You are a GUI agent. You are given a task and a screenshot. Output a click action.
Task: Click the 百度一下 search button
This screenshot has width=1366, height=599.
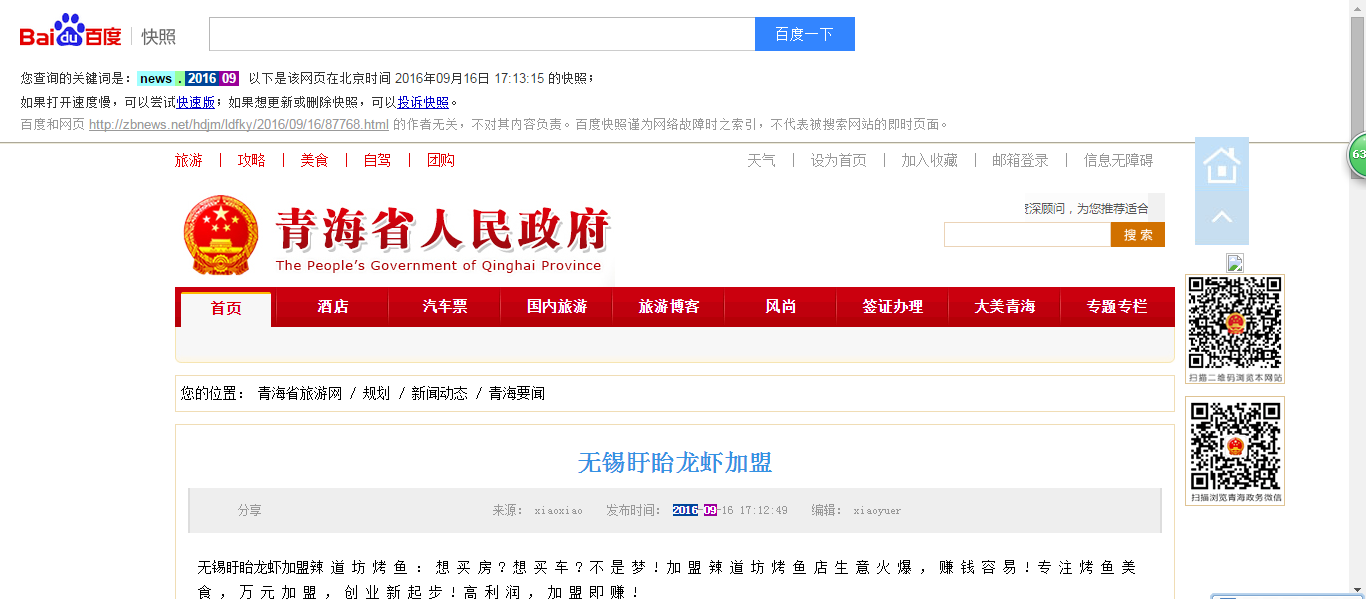(x=805, y=34)
